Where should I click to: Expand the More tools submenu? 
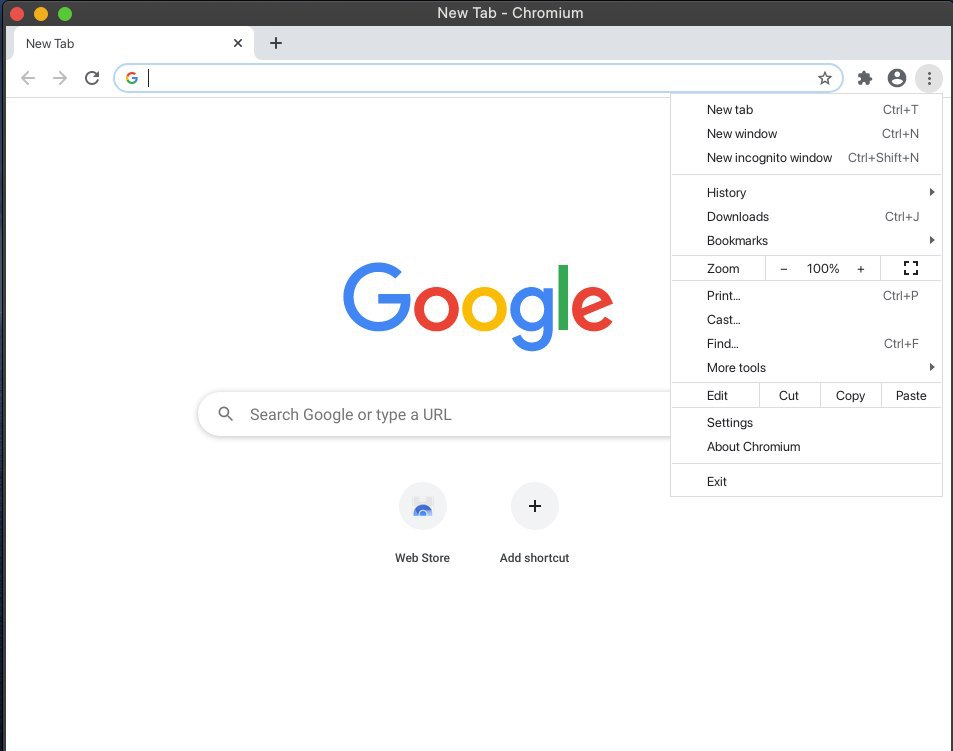point(807,368)
